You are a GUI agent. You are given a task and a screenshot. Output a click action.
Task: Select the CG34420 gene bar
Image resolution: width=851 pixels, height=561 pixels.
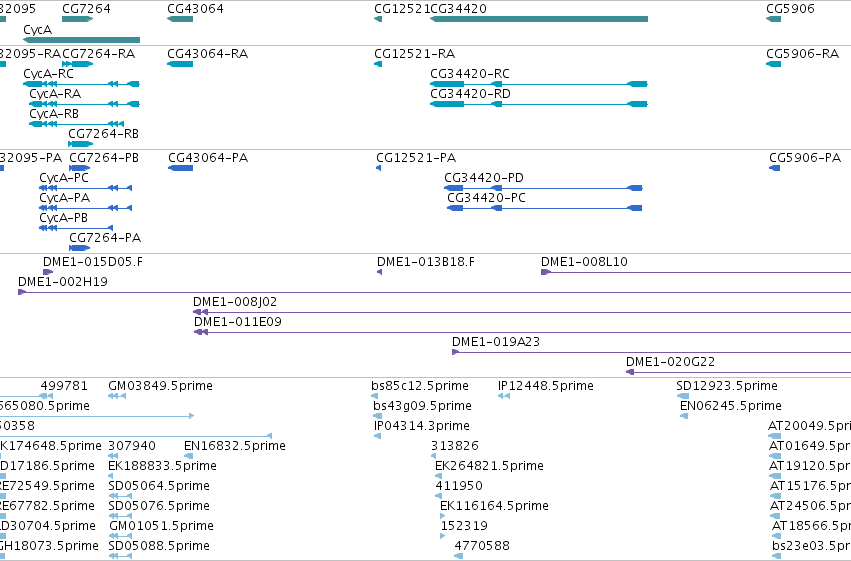click(x=539, y=19)
